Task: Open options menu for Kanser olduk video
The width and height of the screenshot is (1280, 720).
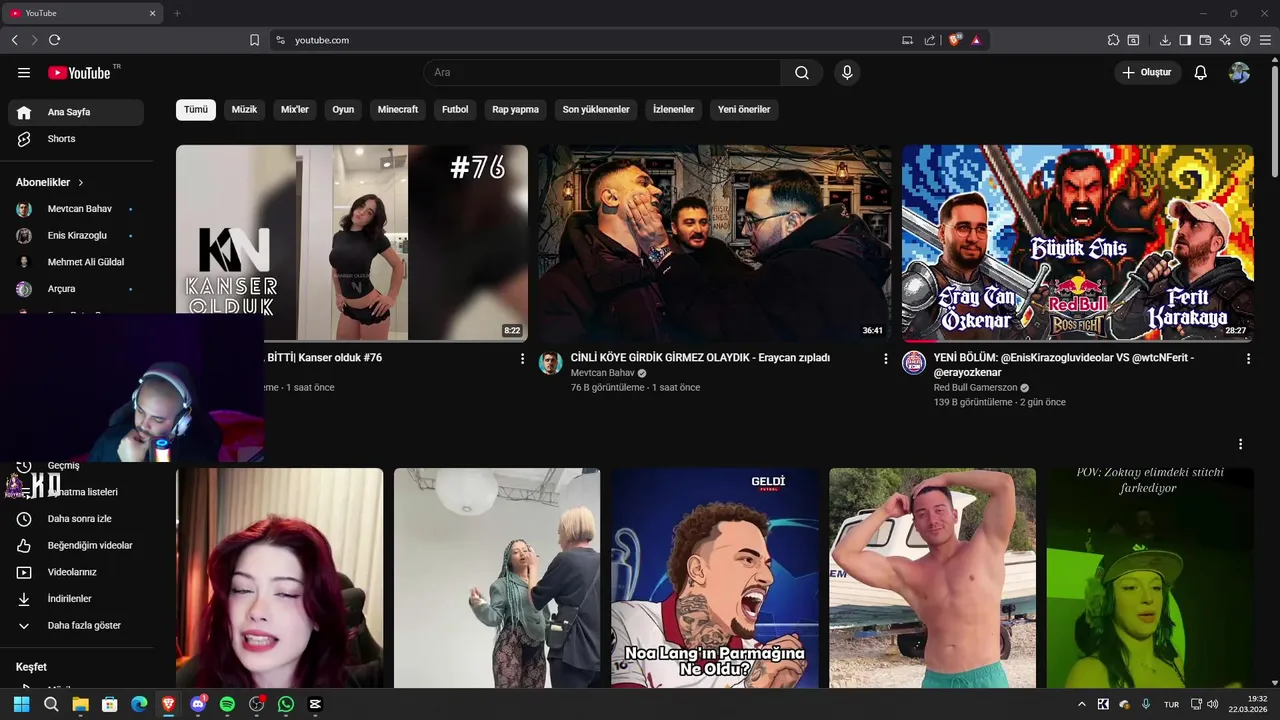Action: 522,358
